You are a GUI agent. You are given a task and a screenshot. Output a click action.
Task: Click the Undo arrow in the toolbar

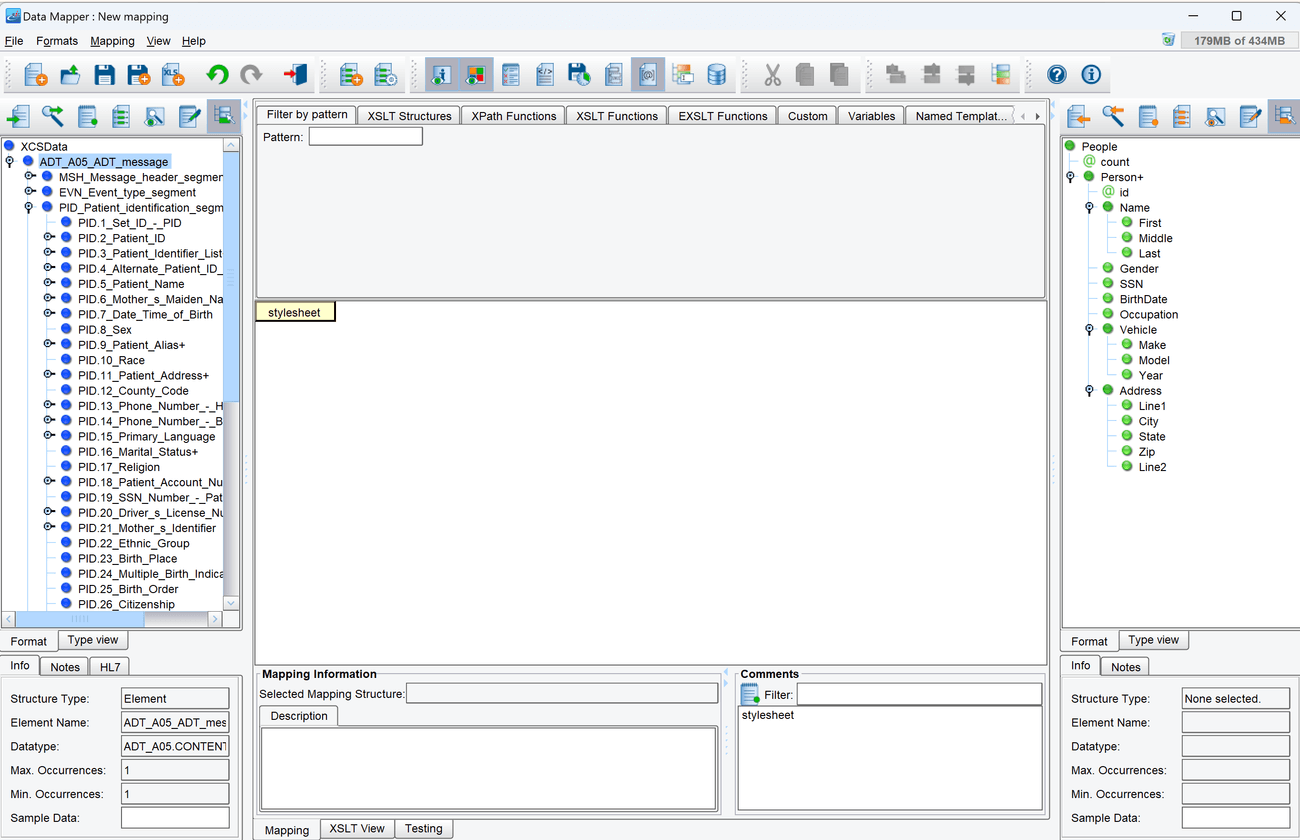[218, 74]
